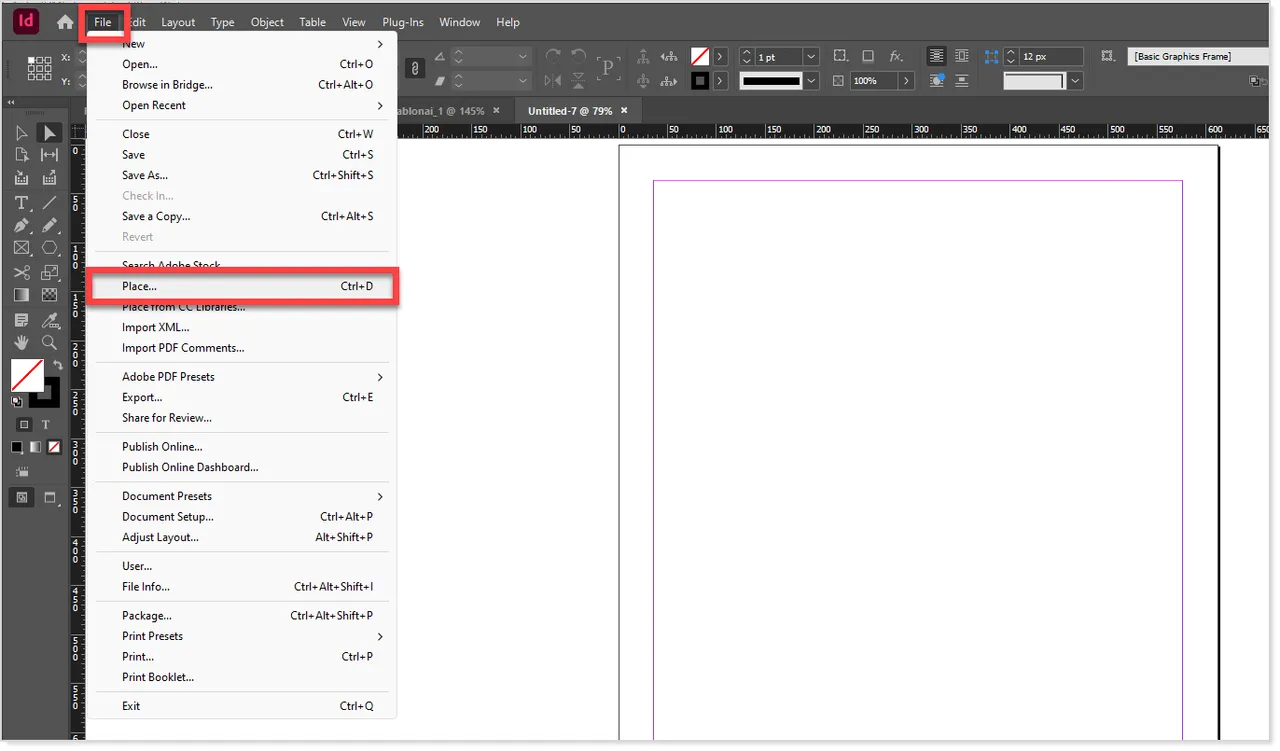Toggle Formatting Affects Text in the toolbar
The image size is (1280, 751).
click(x=46, y=424)
